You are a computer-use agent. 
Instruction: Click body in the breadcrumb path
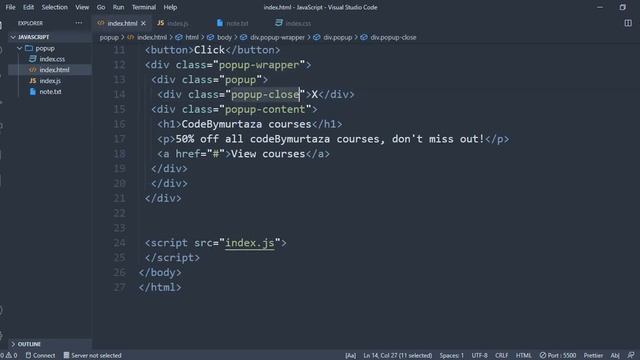pos(224,38)
